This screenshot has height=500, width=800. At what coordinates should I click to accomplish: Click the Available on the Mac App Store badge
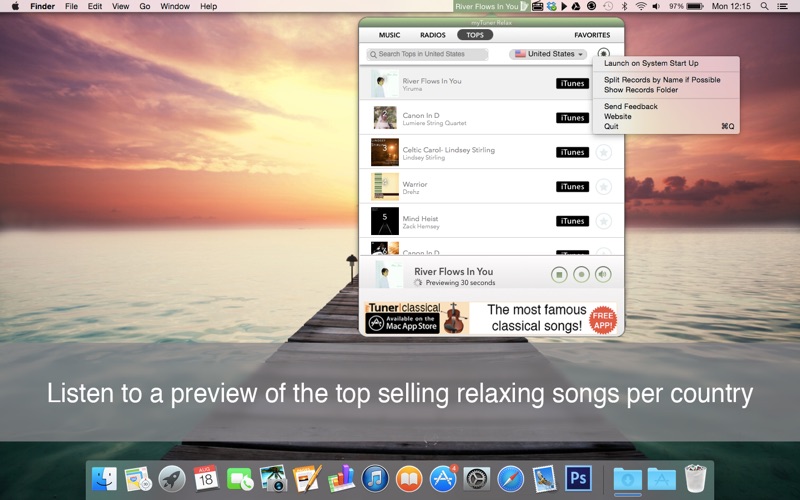point(403,323)
